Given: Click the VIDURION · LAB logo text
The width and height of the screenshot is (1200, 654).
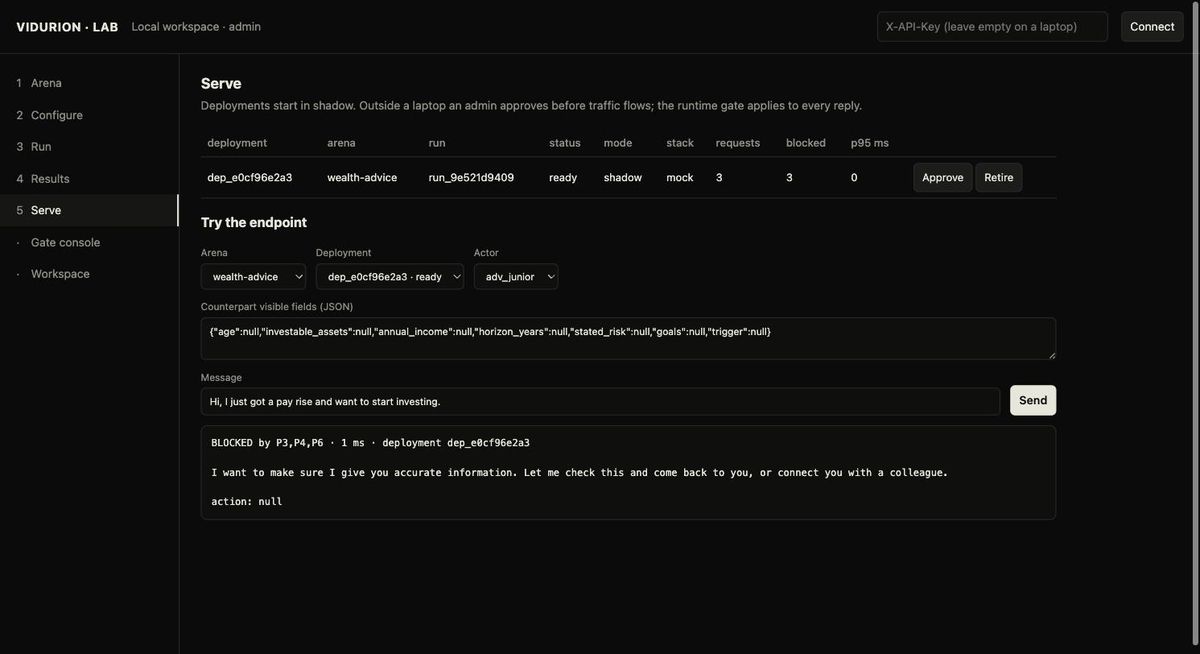Looking at the screenshot, I should click(x=67, y=27).
